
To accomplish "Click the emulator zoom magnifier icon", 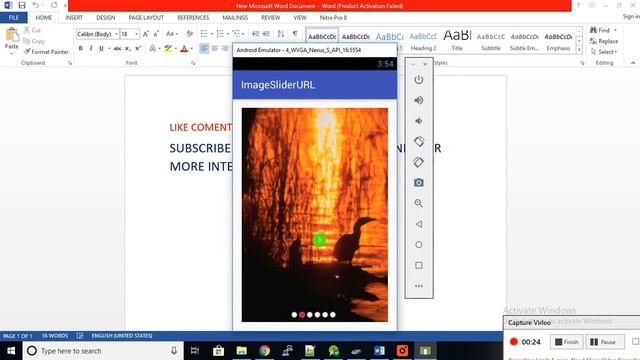I will 418,203.
